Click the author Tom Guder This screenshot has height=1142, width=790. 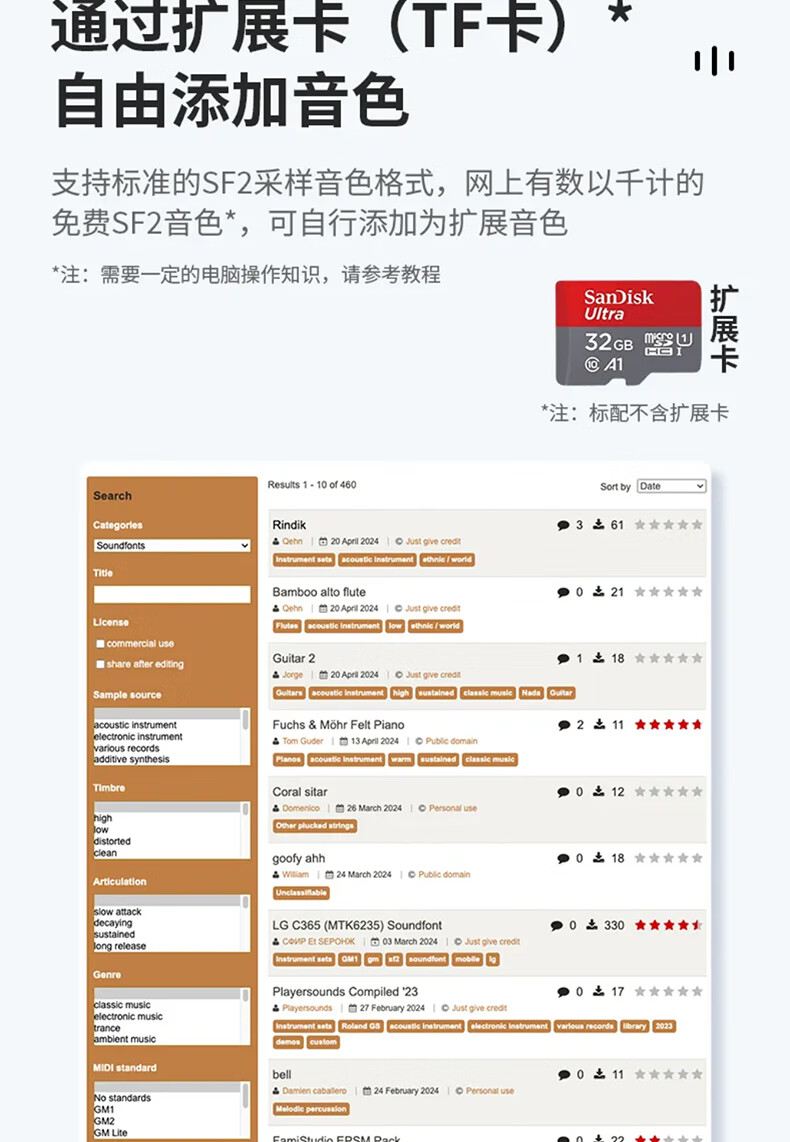302,741
